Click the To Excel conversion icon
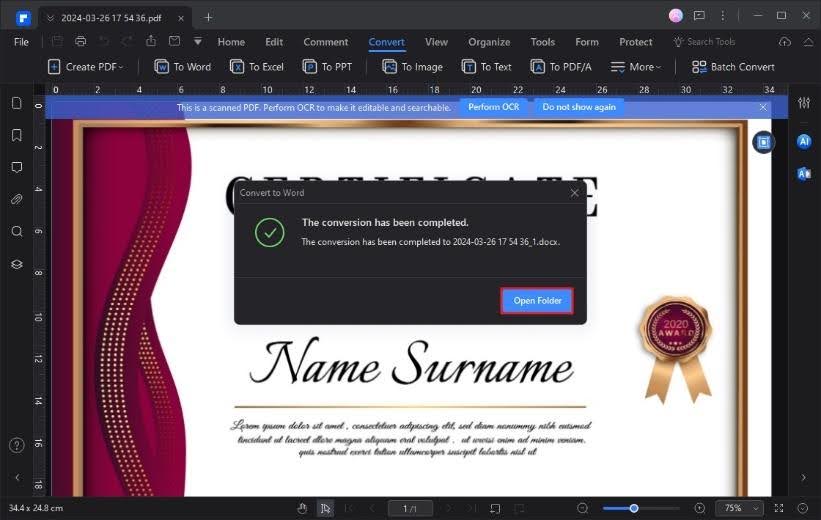Viewport: 821px width, 520px height. (x=257, y=67)
